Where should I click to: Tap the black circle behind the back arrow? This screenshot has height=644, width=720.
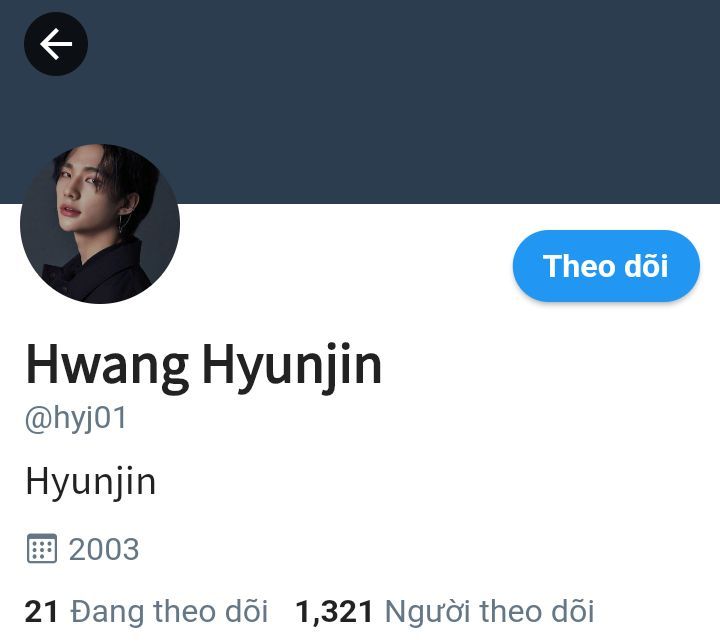[56, 44]
